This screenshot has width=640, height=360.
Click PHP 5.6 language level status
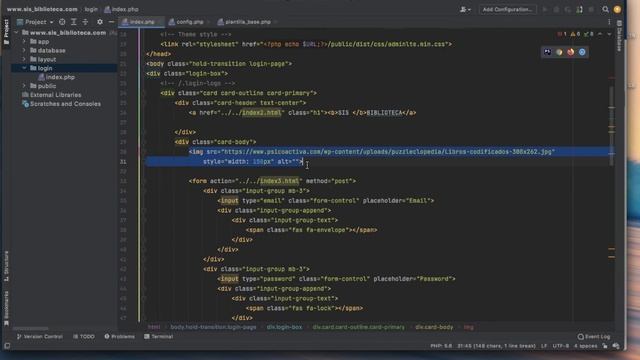[441, 346]
